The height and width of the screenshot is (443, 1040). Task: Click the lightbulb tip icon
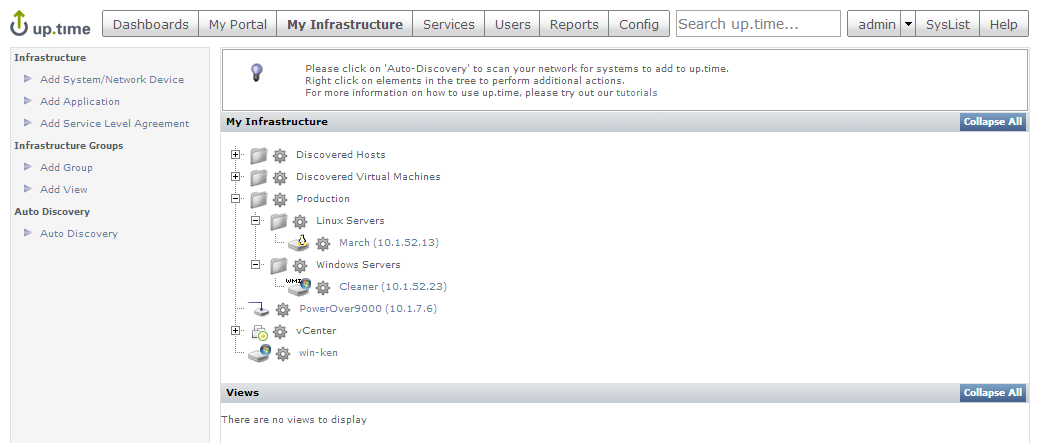[x=257, y=72]
